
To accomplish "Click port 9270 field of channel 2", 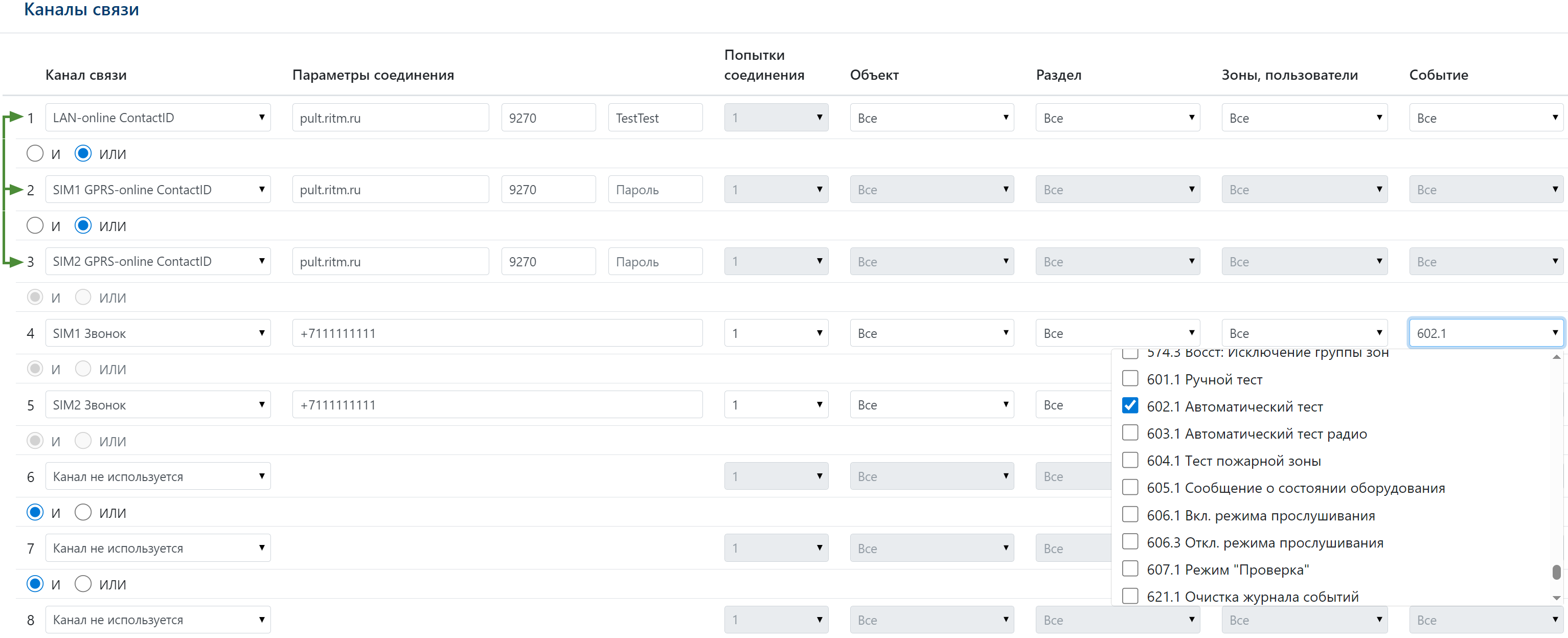I will tap(548, 189).
